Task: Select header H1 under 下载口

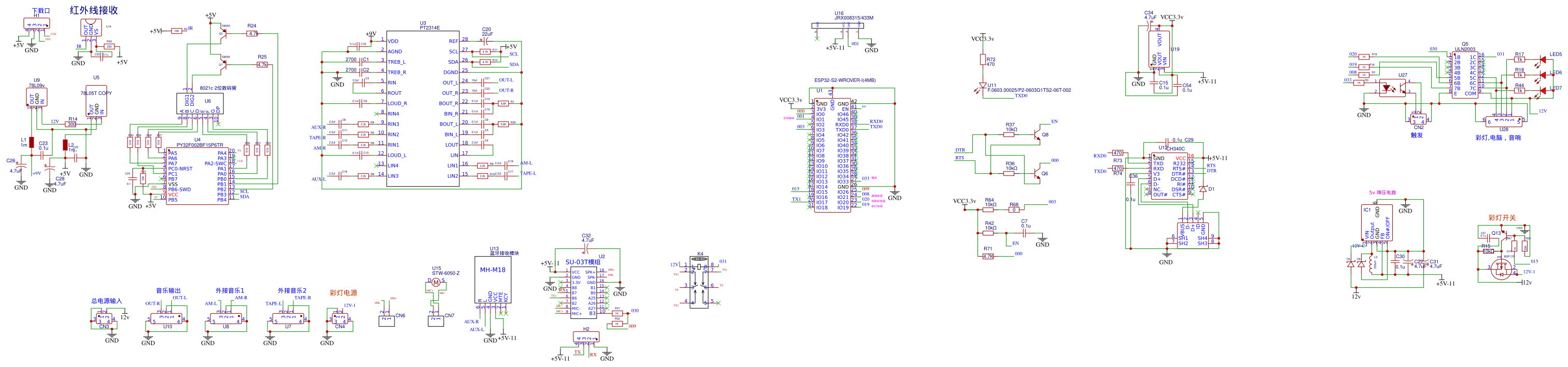Action: pyautogui.click(x=36, y=24)
